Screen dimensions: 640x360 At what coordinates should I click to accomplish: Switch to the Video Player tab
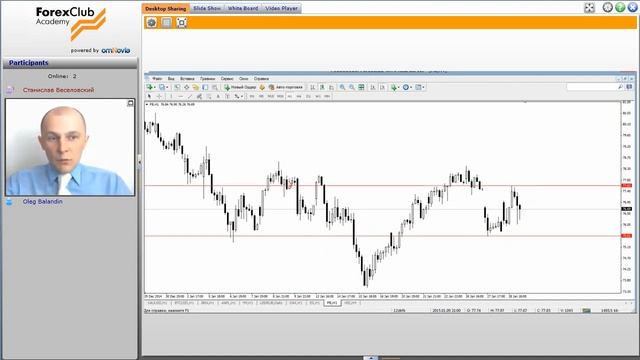click(x=281, y=8)
